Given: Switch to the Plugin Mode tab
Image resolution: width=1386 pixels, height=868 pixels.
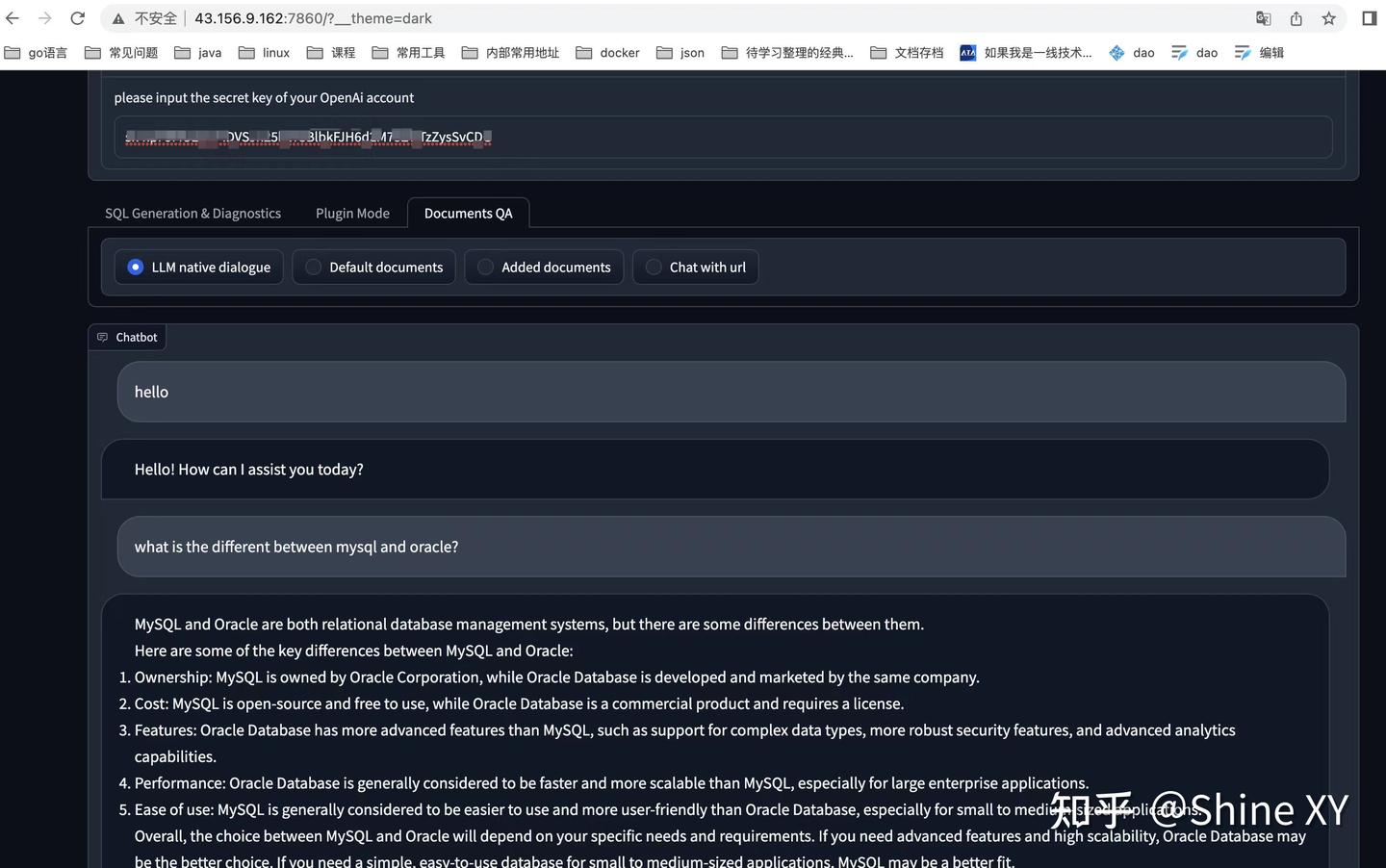Looking at the screenshot, I should tap(352, 214).
